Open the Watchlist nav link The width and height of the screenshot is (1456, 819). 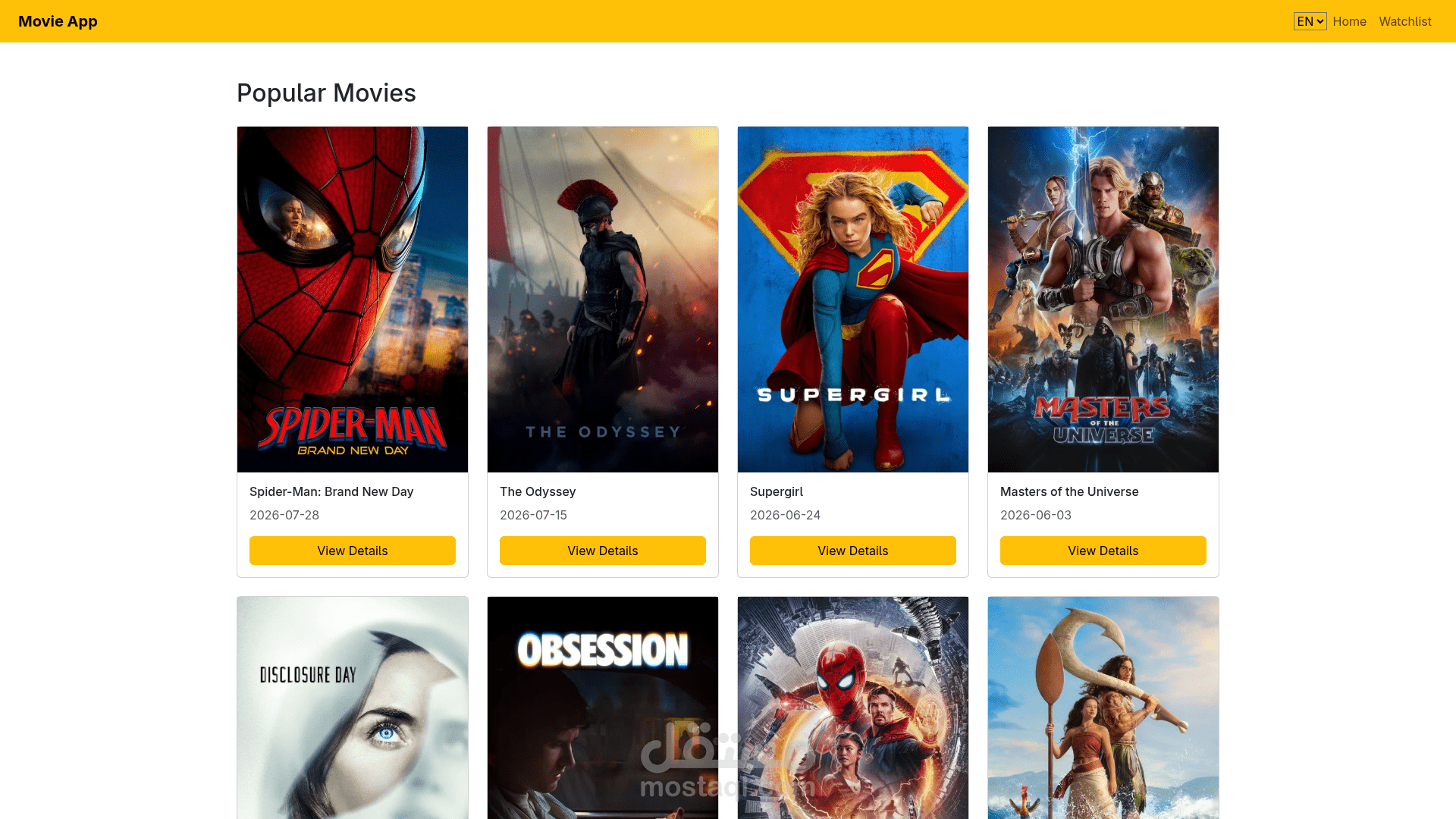[1404, 21]
